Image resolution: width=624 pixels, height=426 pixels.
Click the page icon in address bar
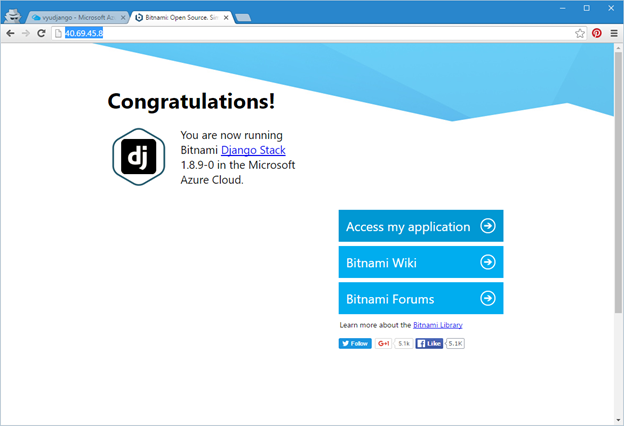[58, 33]
